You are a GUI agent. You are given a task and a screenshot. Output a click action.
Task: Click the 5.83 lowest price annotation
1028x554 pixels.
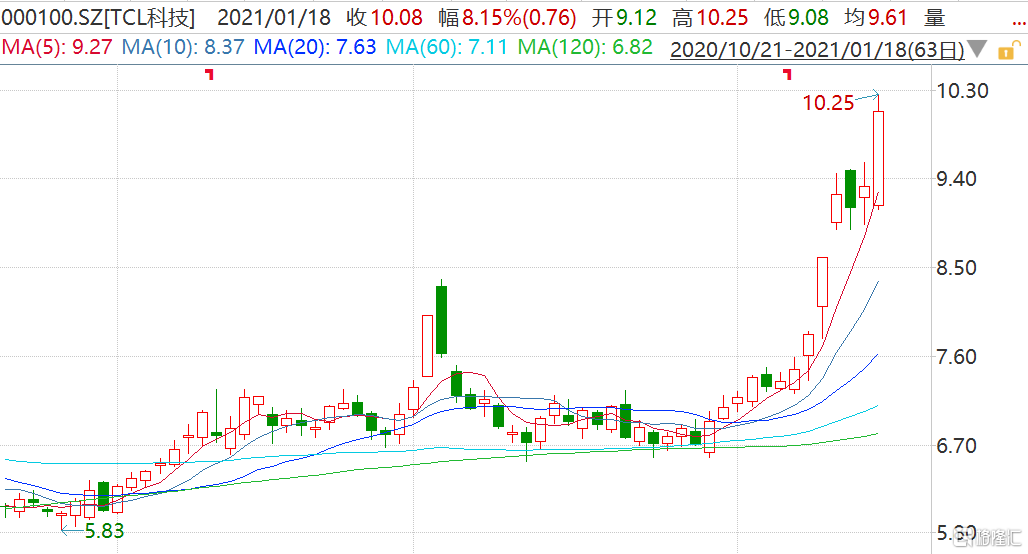point(104,531)
